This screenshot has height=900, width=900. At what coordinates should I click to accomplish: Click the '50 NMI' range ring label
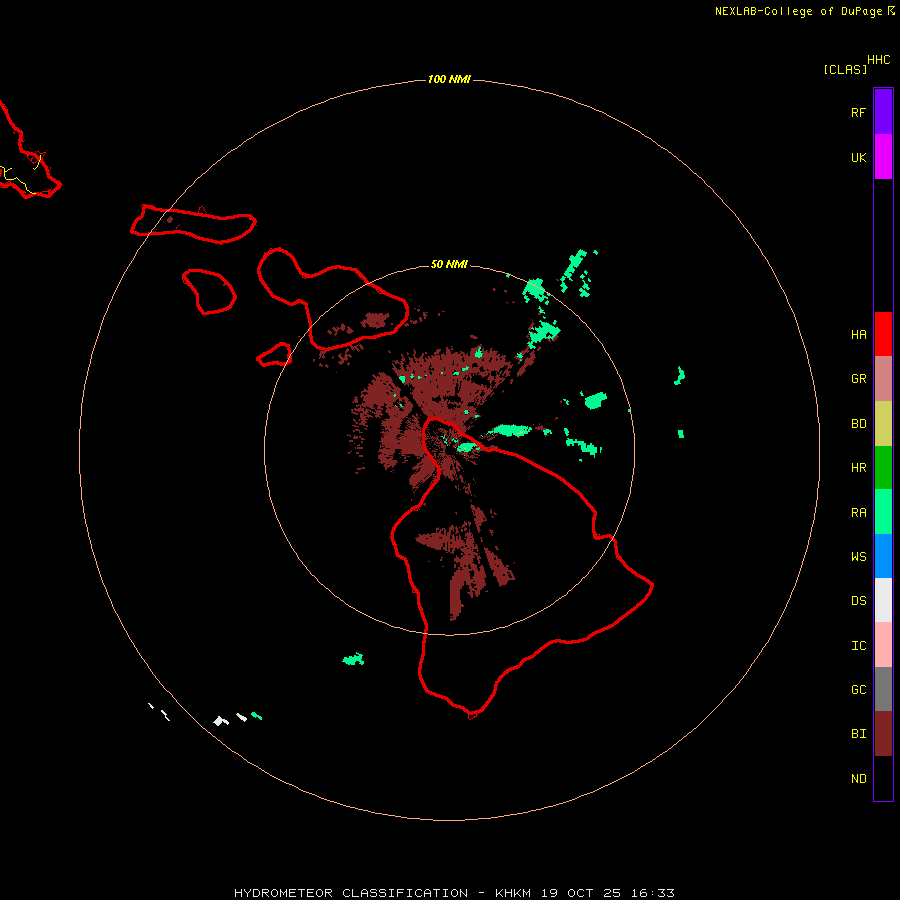(x=449, y=264)
